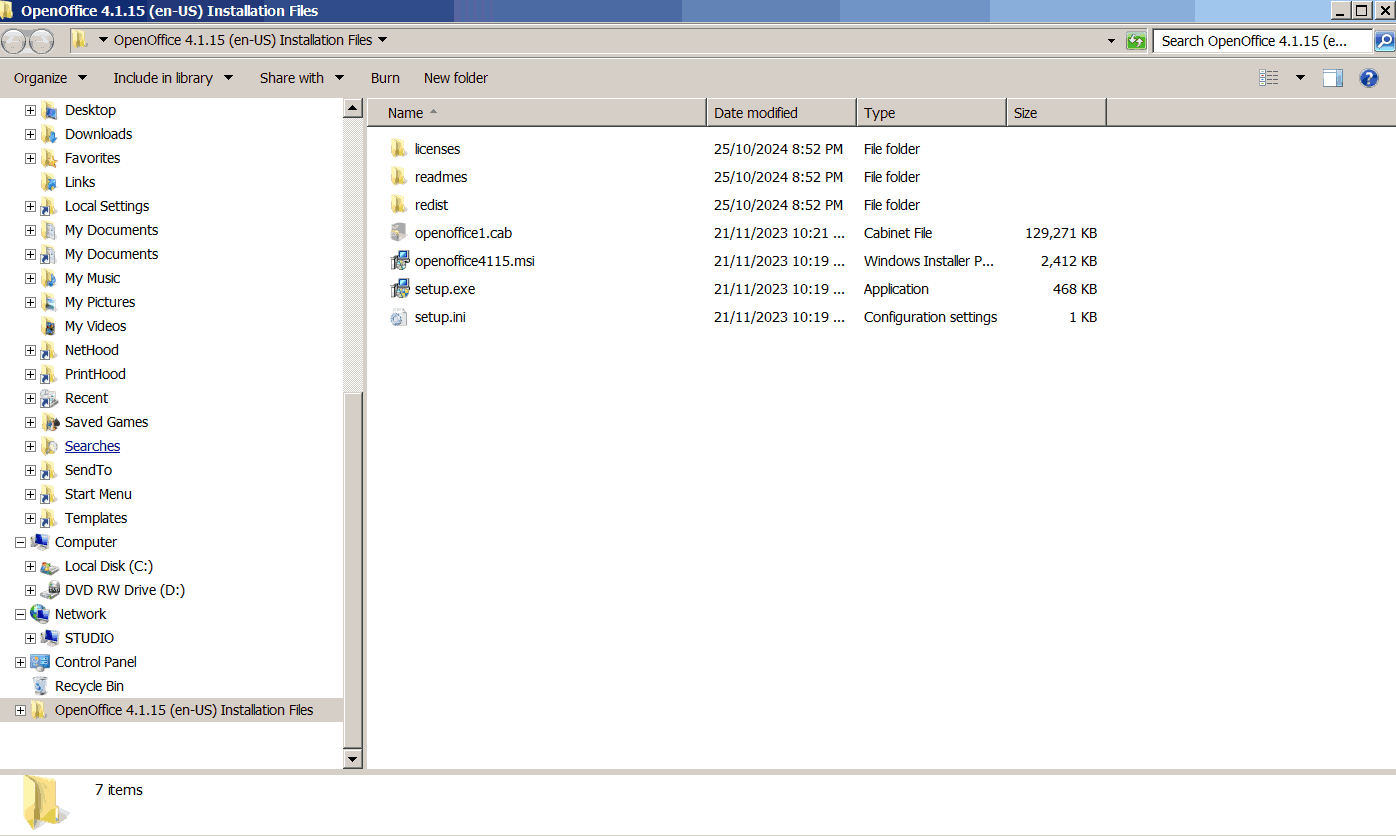
Task: Click the '129,271 KB' size value
Action: [x=1061, y=233]
